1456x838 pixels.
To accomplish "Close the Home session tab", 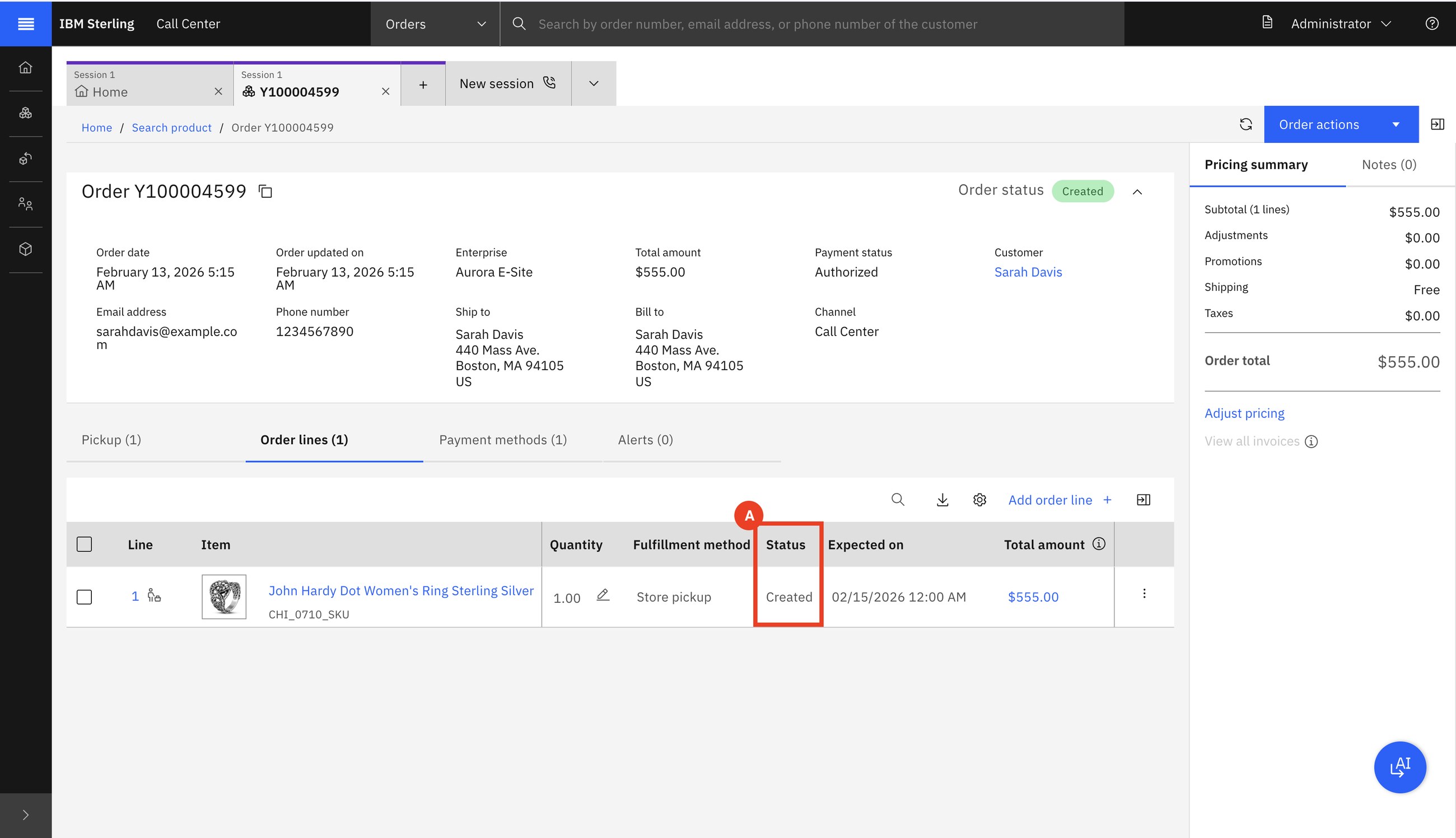I will point(218,91).
